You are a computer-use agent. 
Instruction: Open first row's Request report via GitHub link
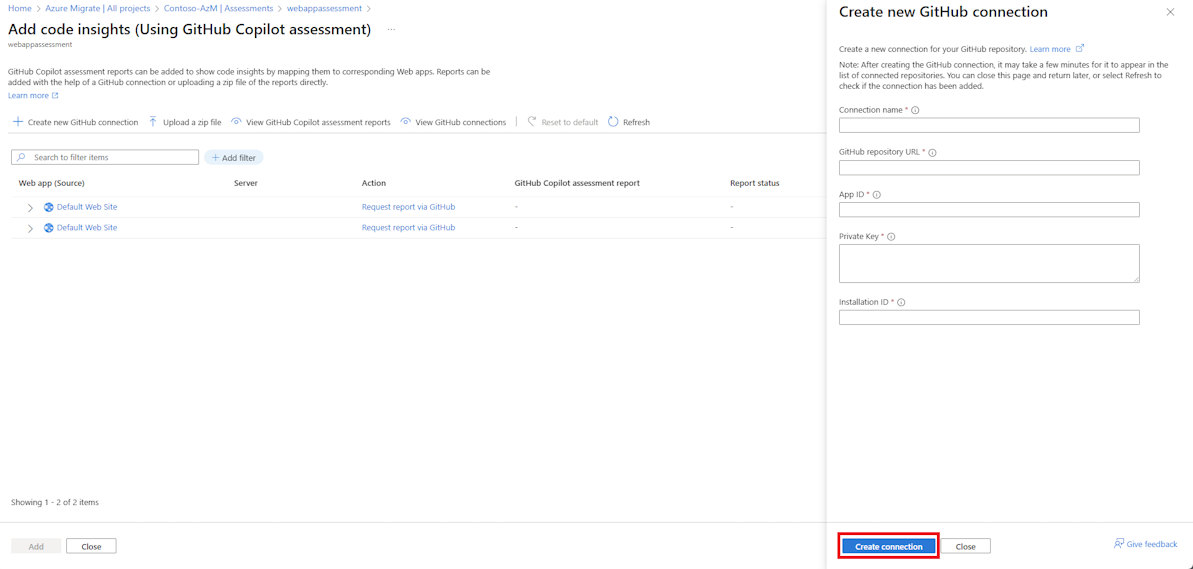point(409,207)
